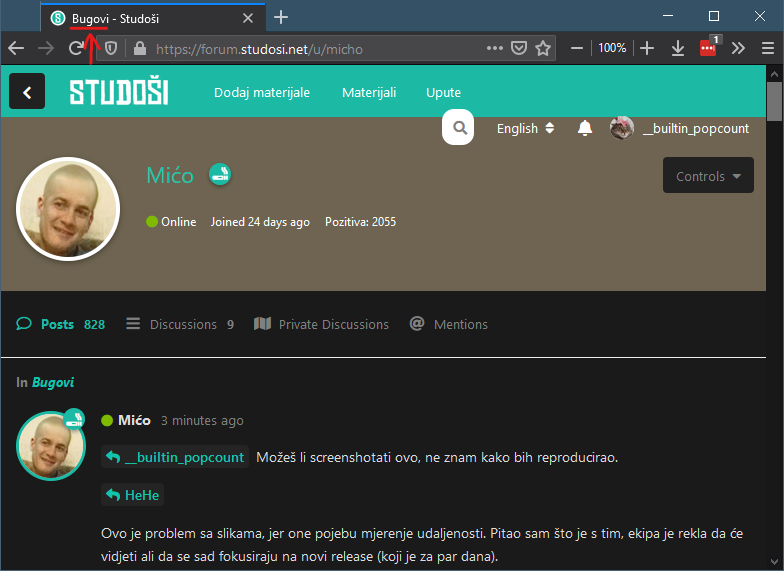This screenshot has height=571, width=784.
Task: Click the page vertical scrollbar thumb
Action: 774,102
